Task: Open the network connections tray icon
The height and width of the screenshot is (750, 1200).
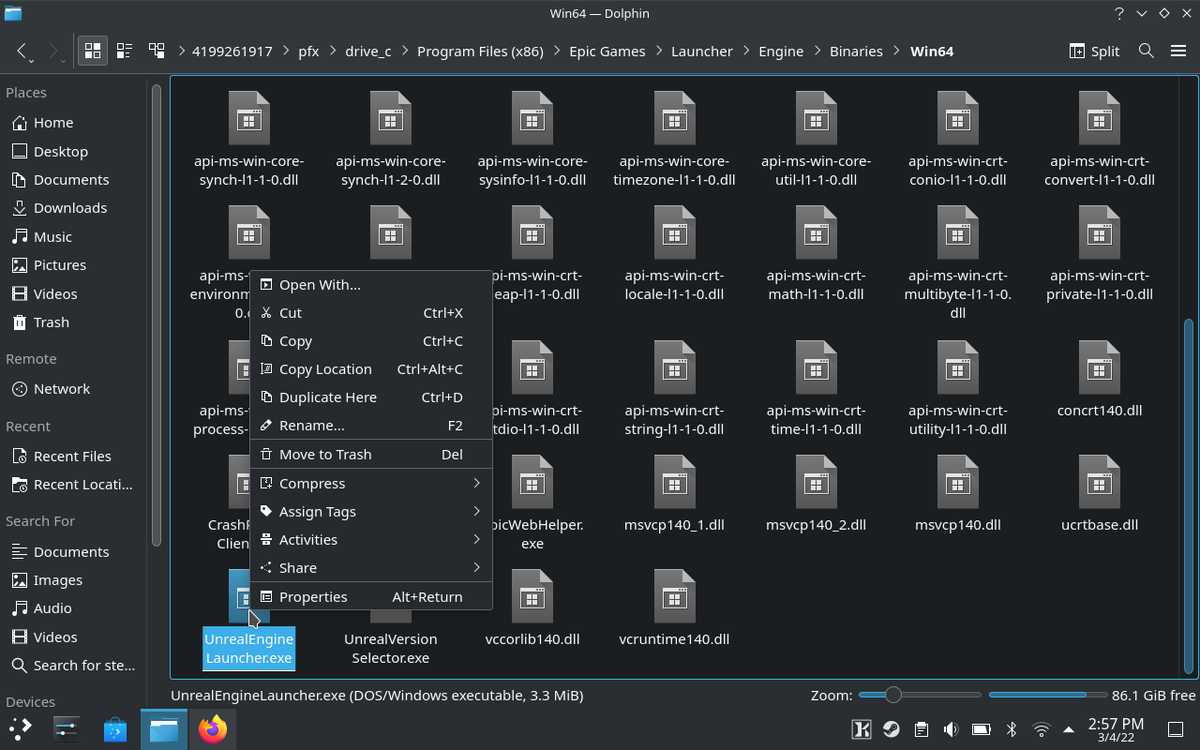Action: [1041, 729]
